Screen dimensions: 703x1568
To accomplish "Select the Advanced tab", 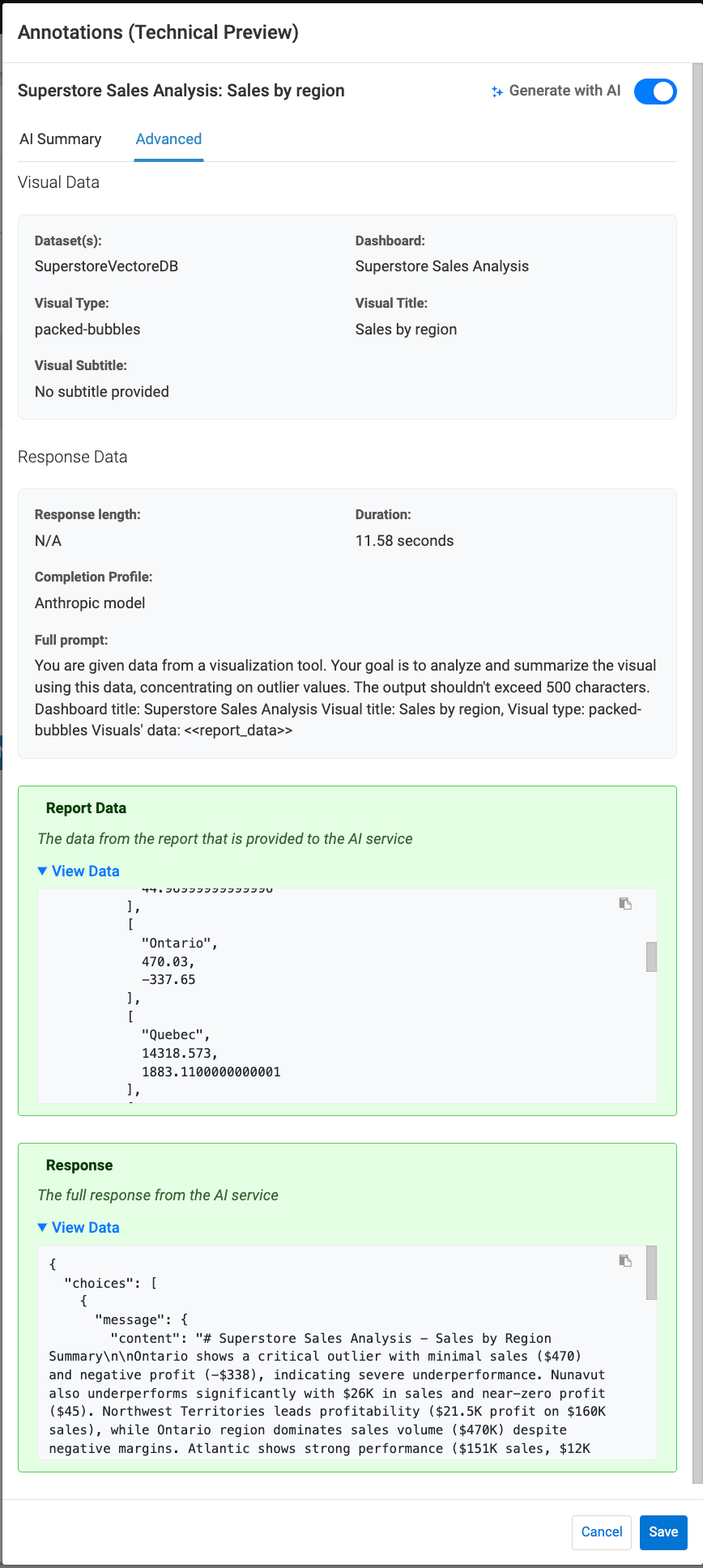I will [x=168, y=139].
